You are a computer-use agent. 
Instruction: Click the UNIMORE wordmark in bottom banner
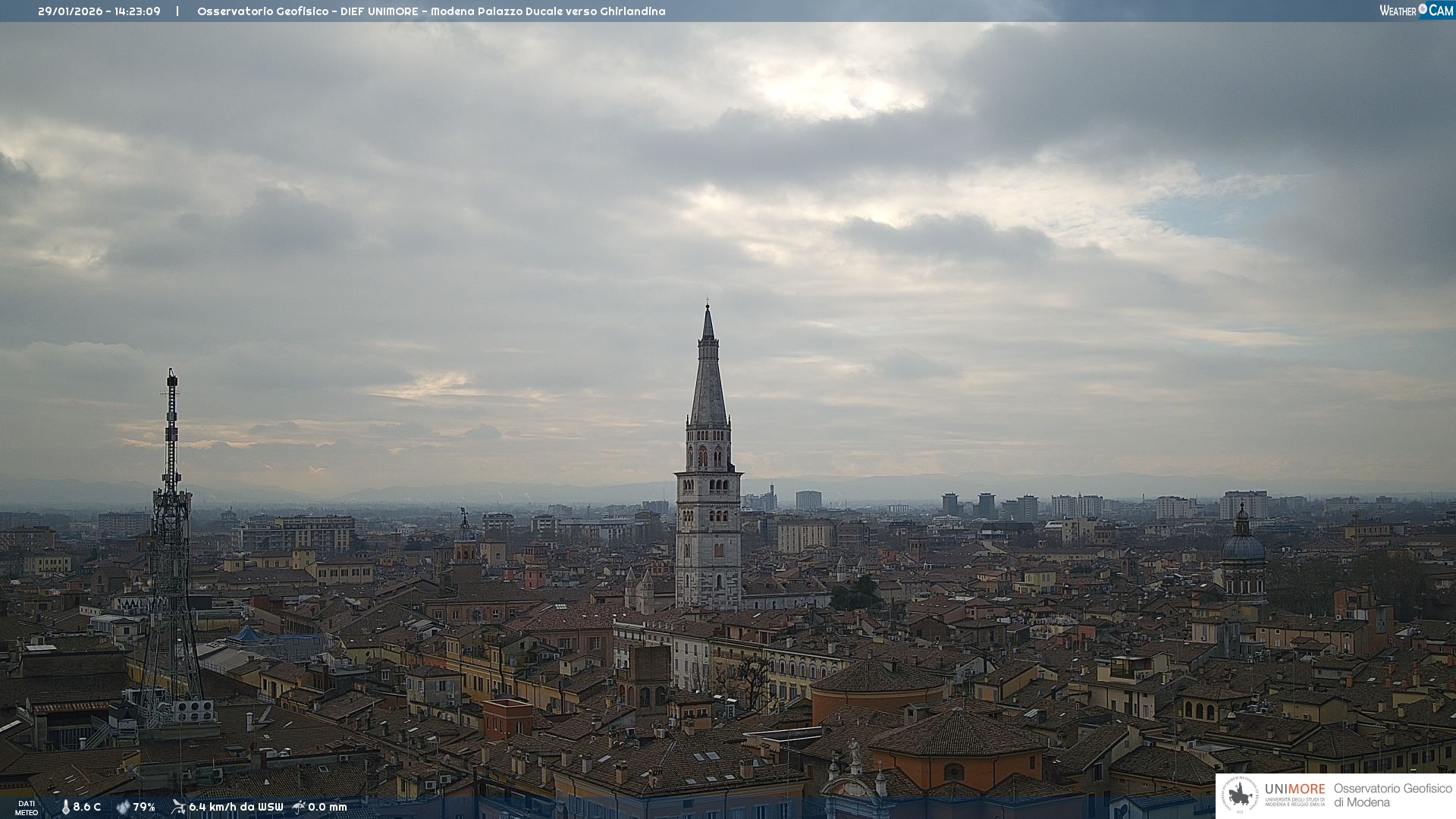[1294, 789]
